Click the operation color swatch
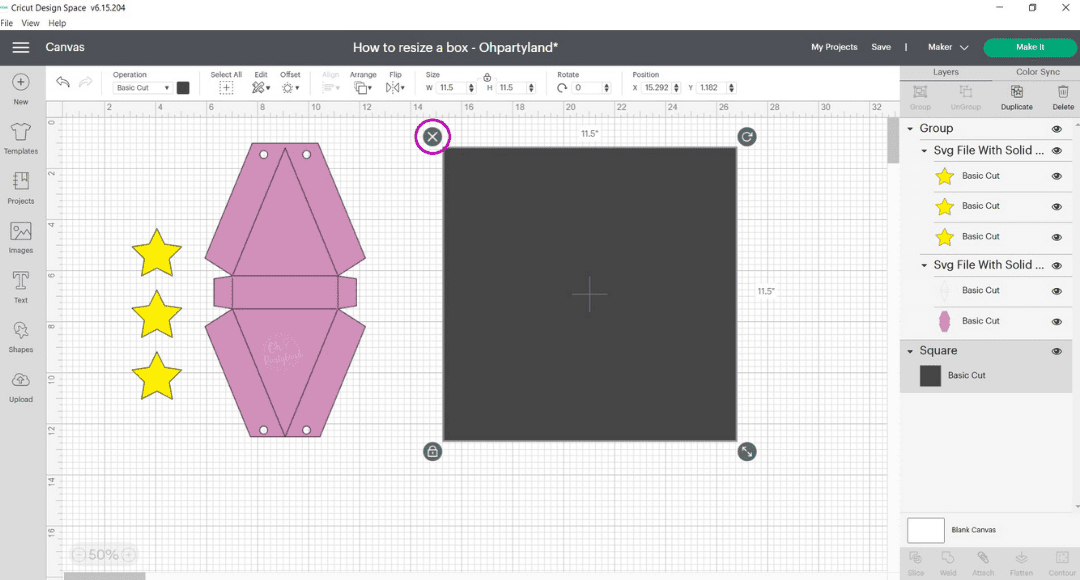This screenshot has width=1080, height=580. click(183, 87)
